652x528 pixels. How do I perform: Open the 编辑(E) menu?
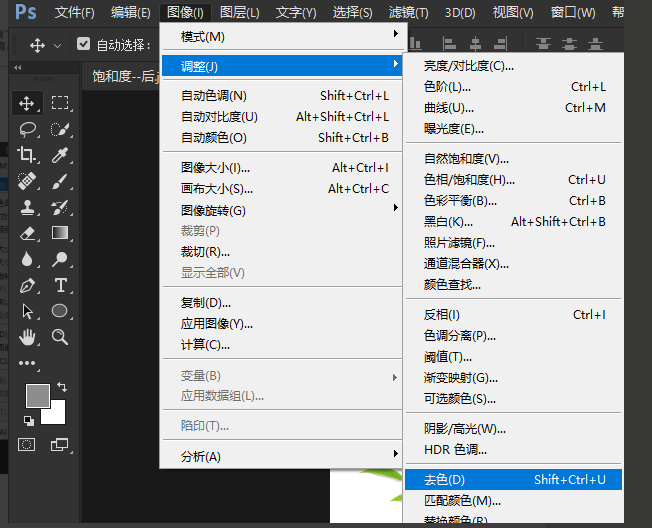131,12
